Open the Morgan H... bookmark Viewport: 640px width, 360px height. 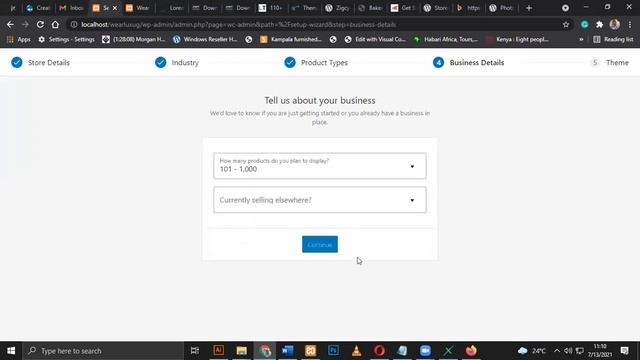point(133,39)
